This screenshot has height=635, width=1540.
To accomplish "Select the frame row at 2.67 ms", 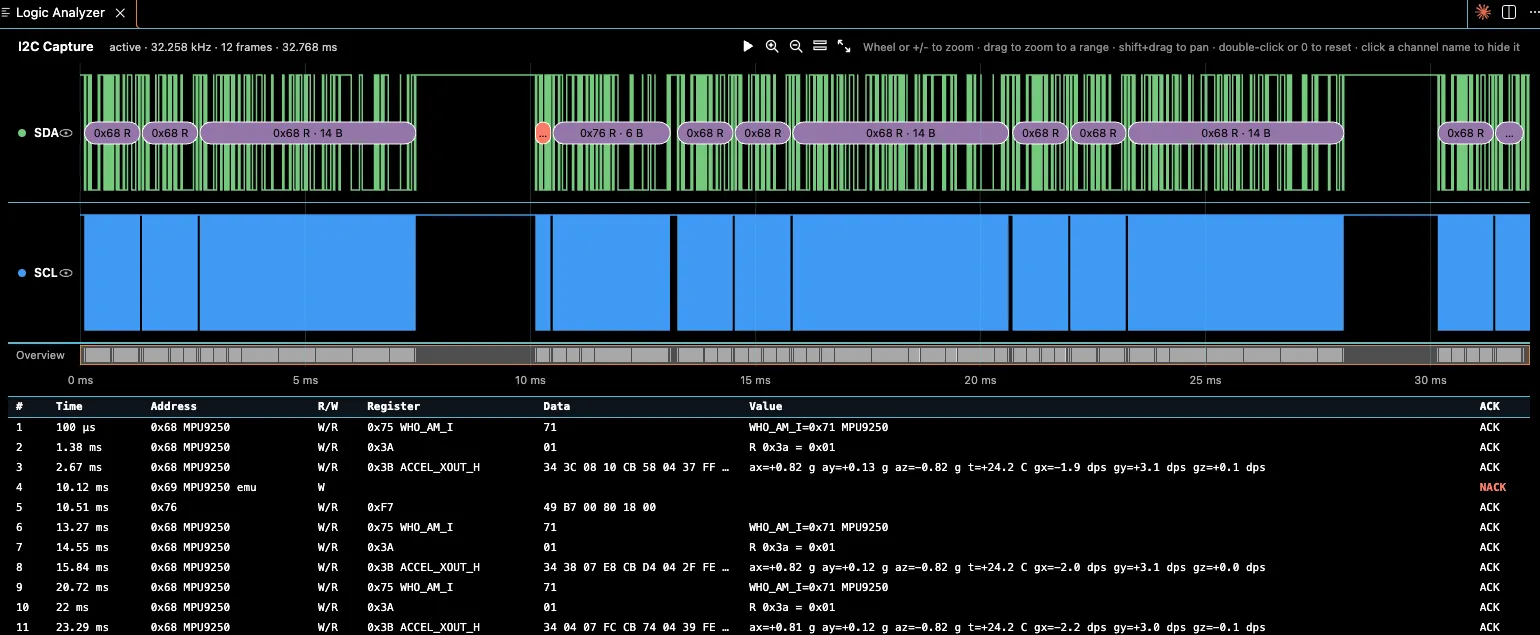I will pyautogui.click(x=770, y=467).
